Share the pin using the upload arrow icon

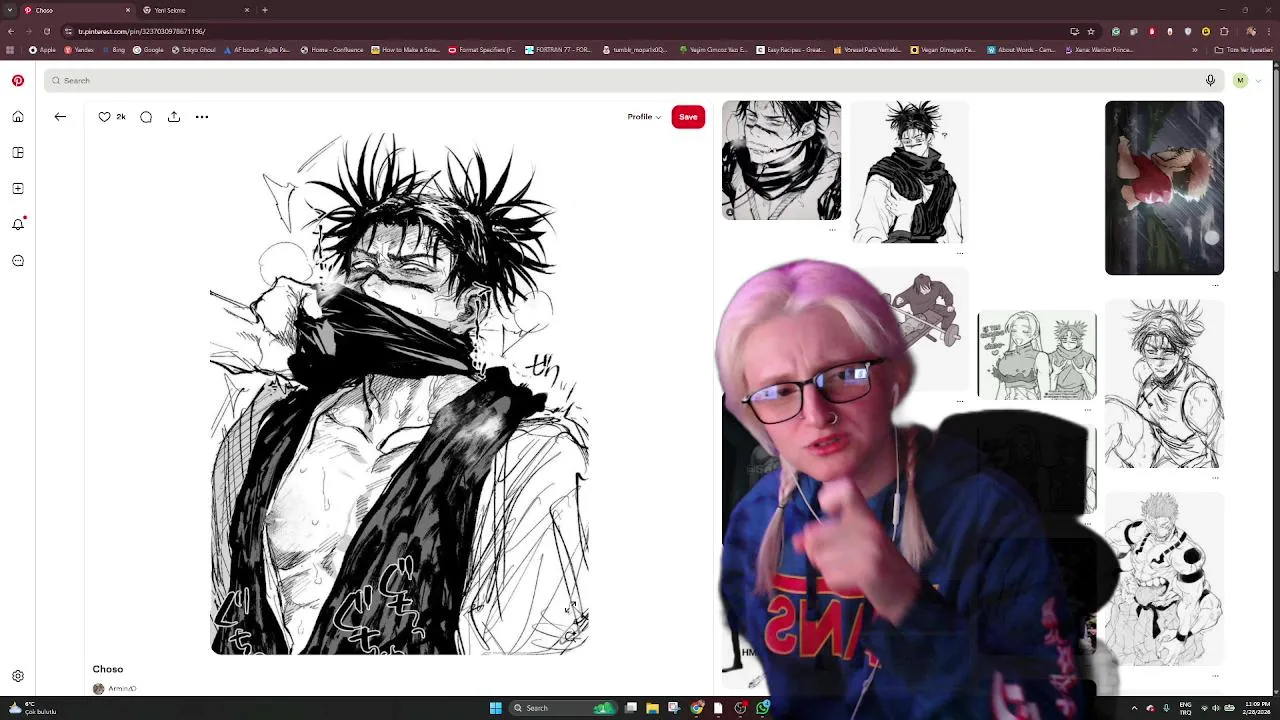[x=174, y=117]
